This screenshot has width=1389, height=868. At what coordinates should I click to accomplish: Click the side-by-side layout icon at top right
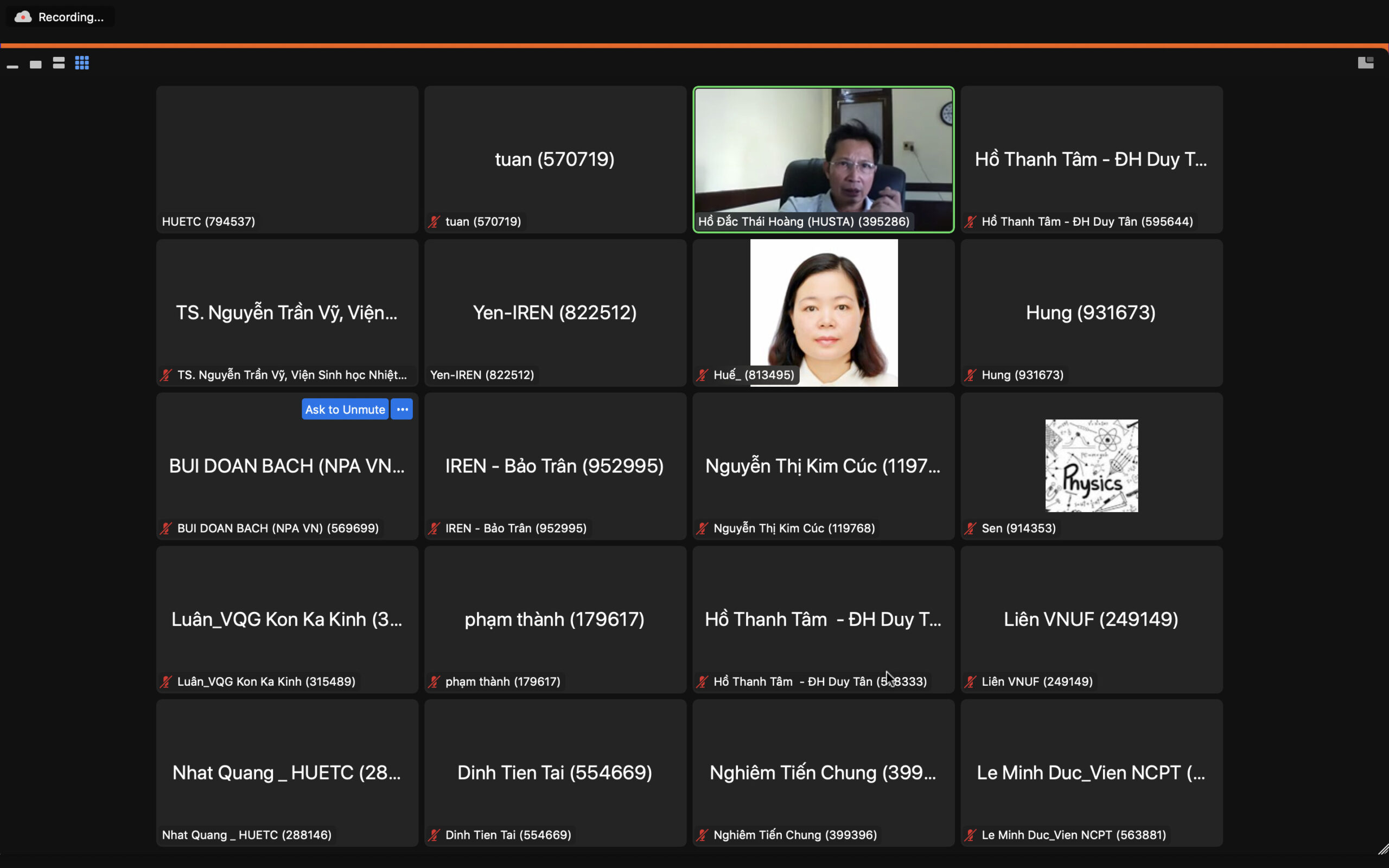pyautogui.click(x=1366, y=62)
